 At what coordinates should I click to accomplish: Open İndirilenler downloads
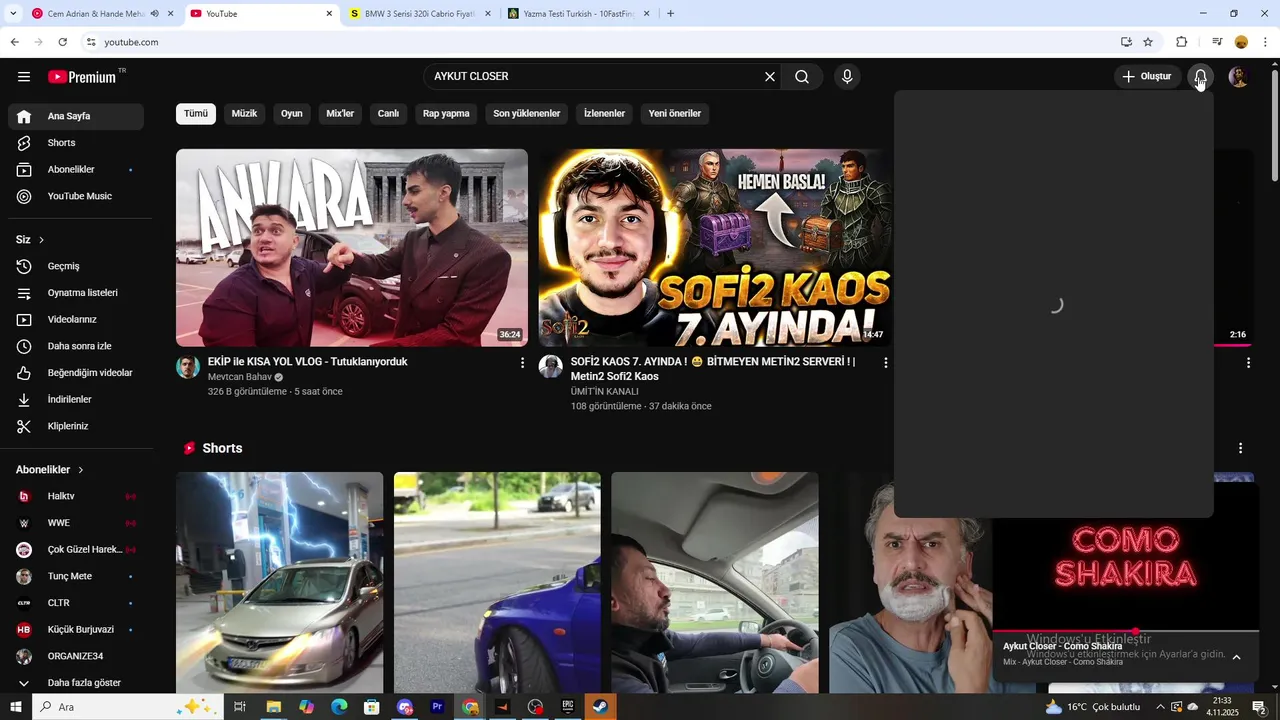(76, 400)
